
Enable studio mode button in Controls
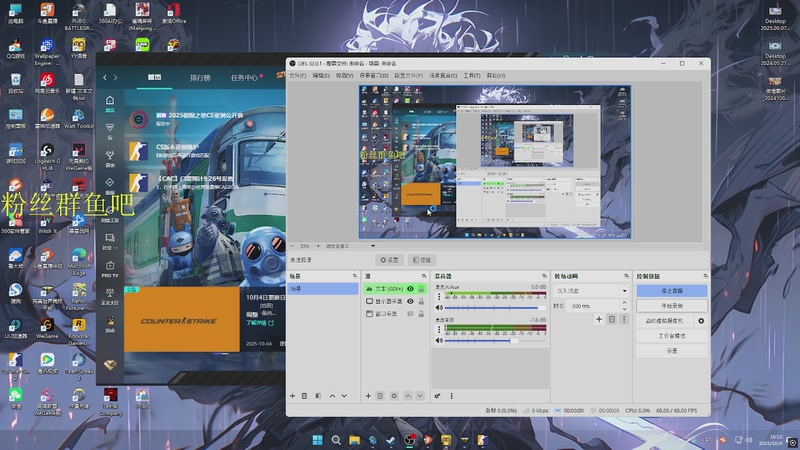(671, 336)
